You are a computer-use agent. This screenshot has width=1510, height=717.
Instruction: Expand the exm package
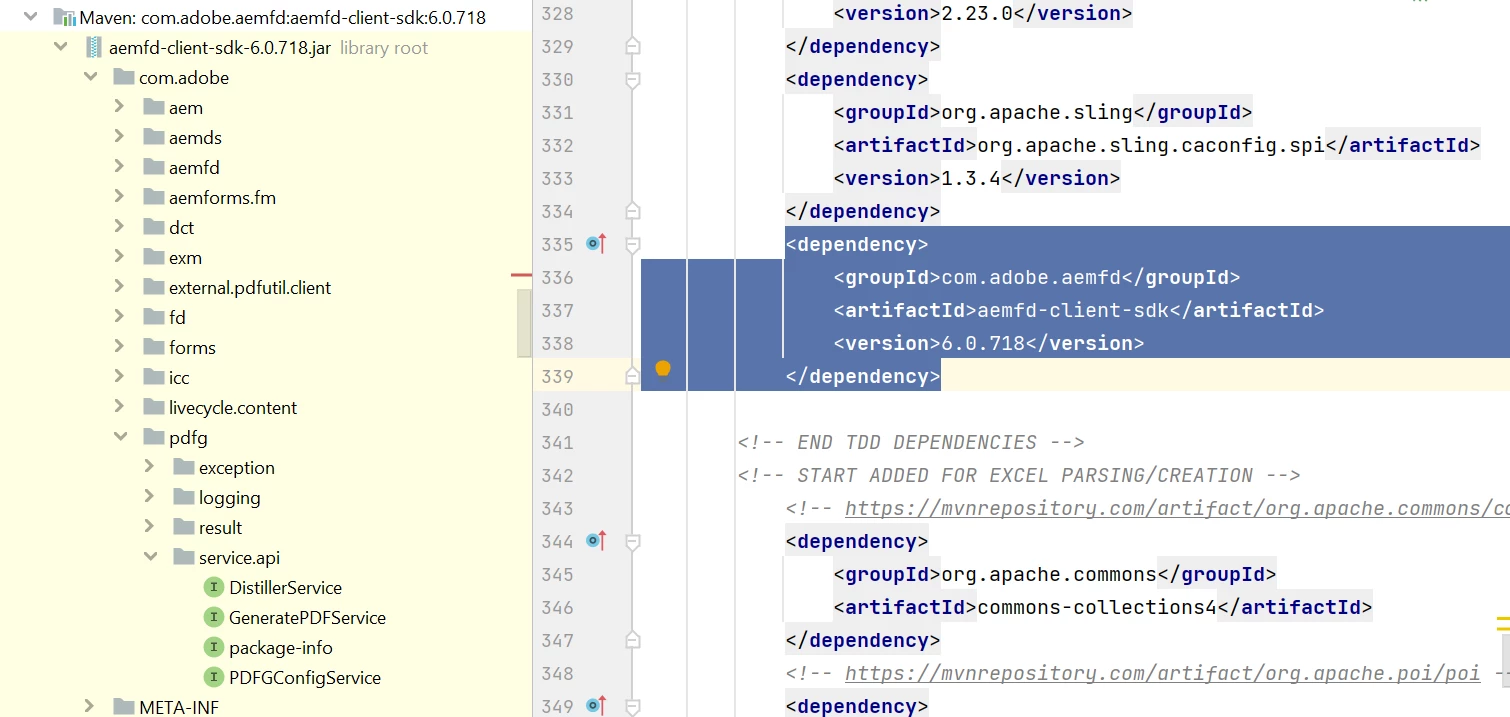click(119, 257)
